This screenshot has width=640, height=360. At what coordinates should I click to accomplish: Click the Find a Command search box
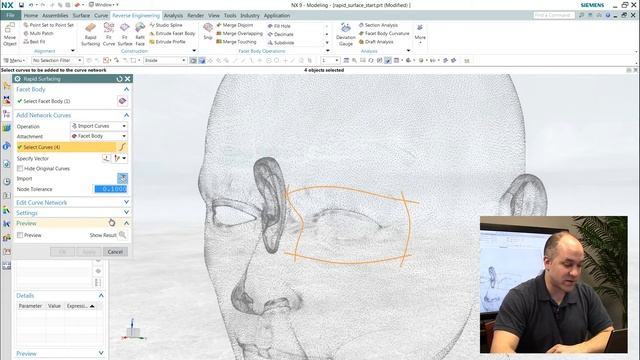[x=554, y=15]
